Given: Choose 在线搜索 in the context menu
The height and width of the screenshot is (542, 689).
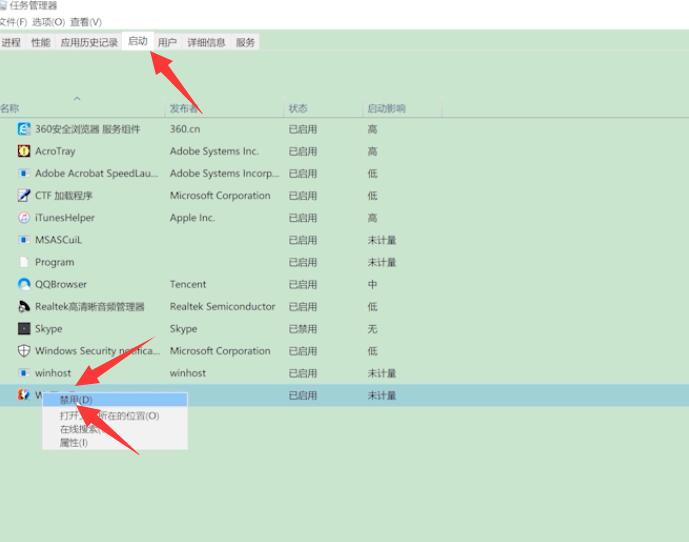Looking at the screenshot, I should click(x=115, y=429).
